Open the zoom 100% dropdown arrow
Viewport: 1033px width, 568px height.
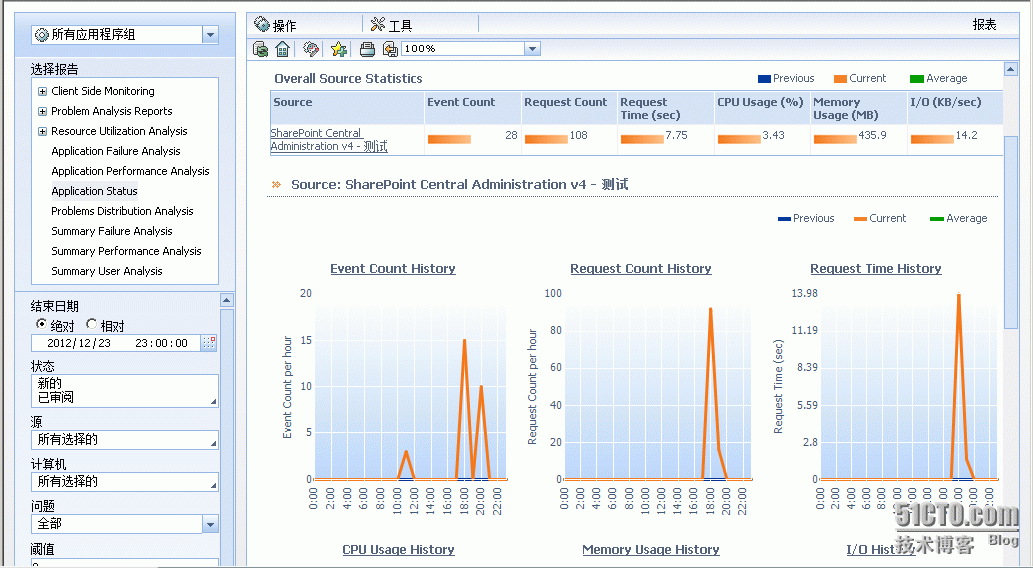[532, 49]
